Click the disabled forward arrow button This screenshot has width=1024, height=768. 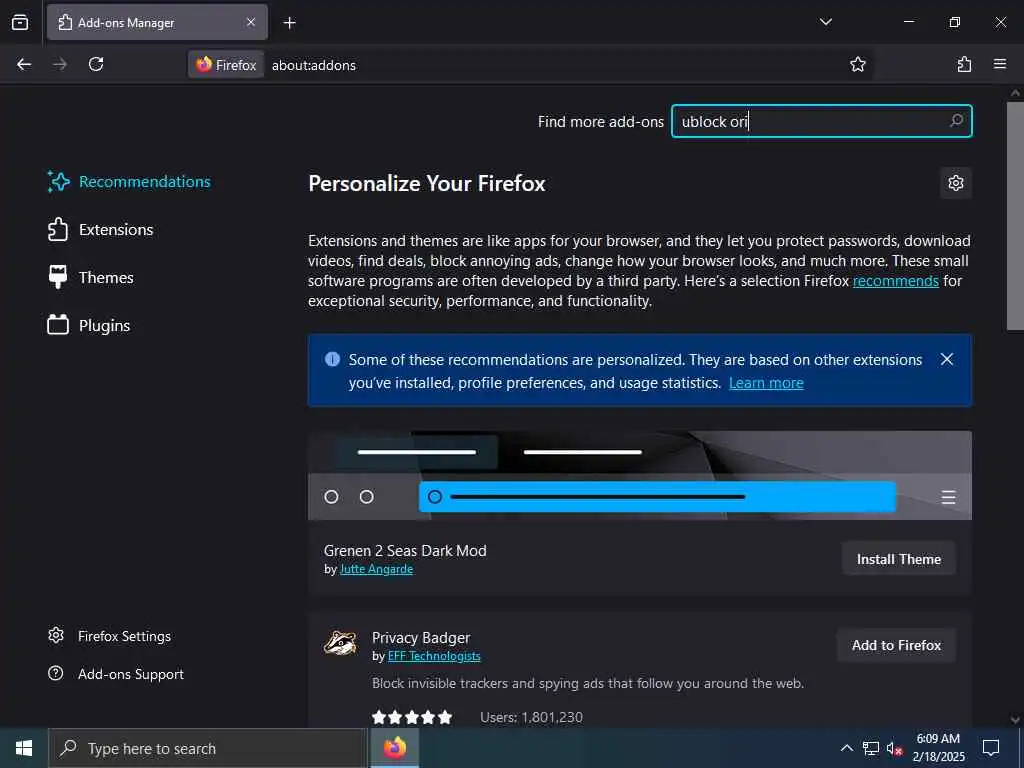click(x=60, y=64)
